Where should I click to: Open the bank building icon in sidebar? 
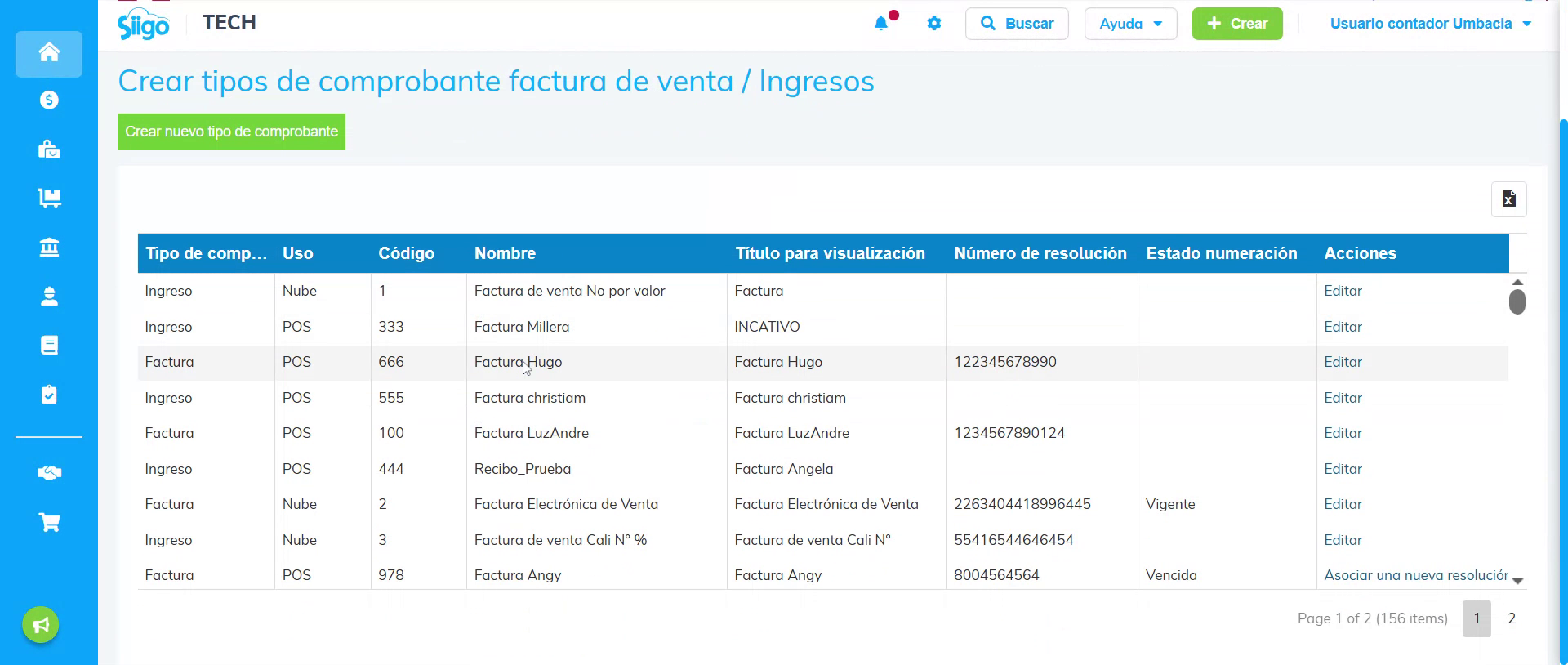49,248
